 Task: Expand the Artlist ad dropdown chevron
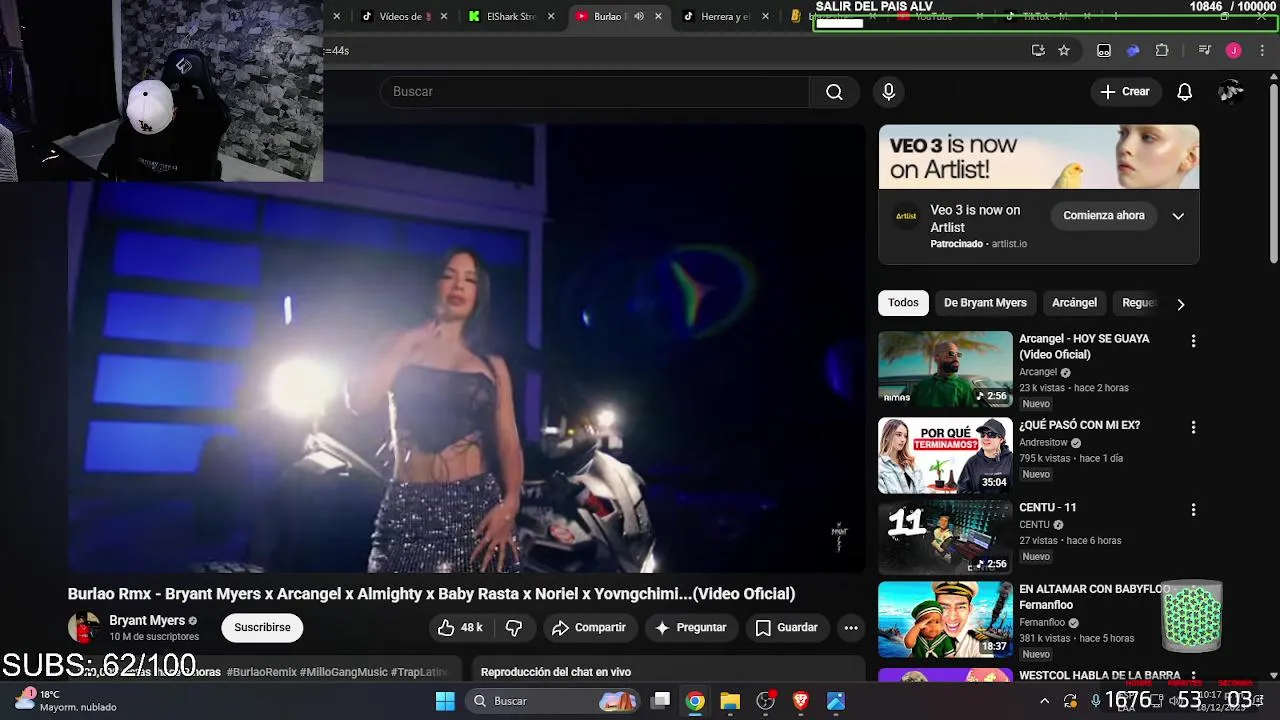point(1178,216)
